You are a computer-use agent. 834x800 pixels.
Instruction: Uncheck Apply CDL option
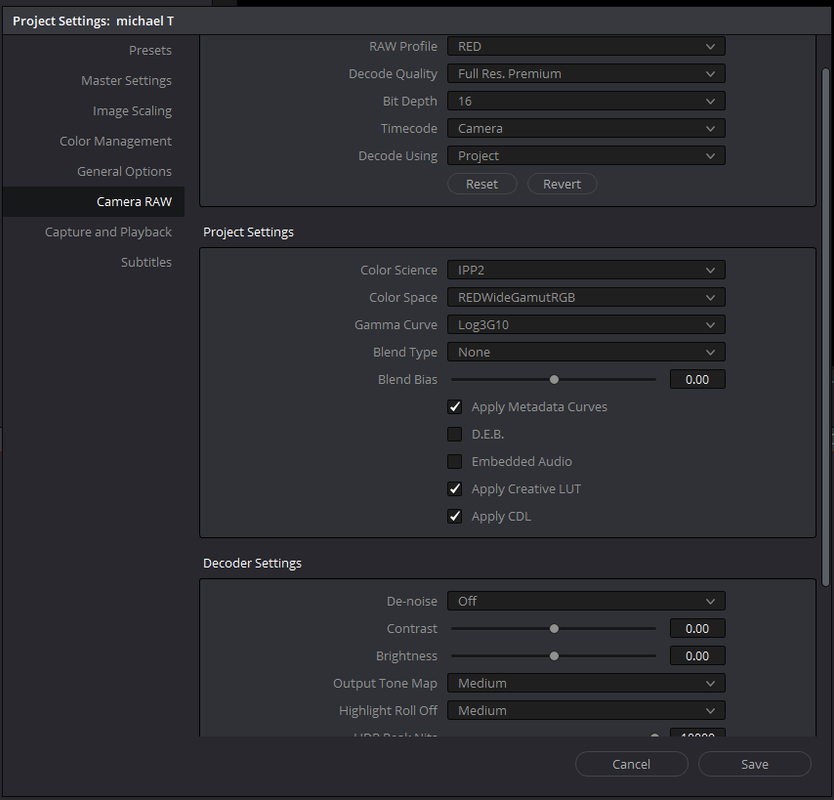[x=455, y=516]
